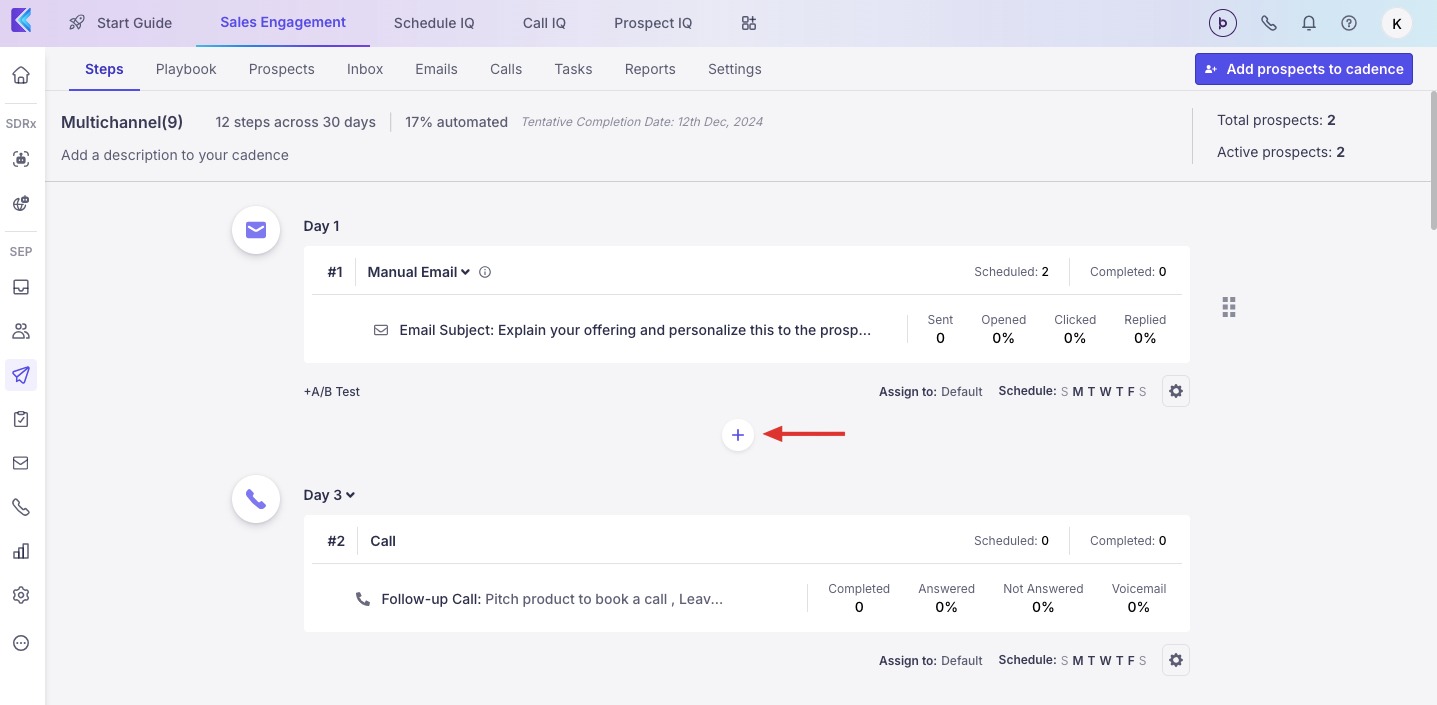Toggle Monday in step 1 schedule
This screenshot has width=1437, height=705.
[1078, 392]
